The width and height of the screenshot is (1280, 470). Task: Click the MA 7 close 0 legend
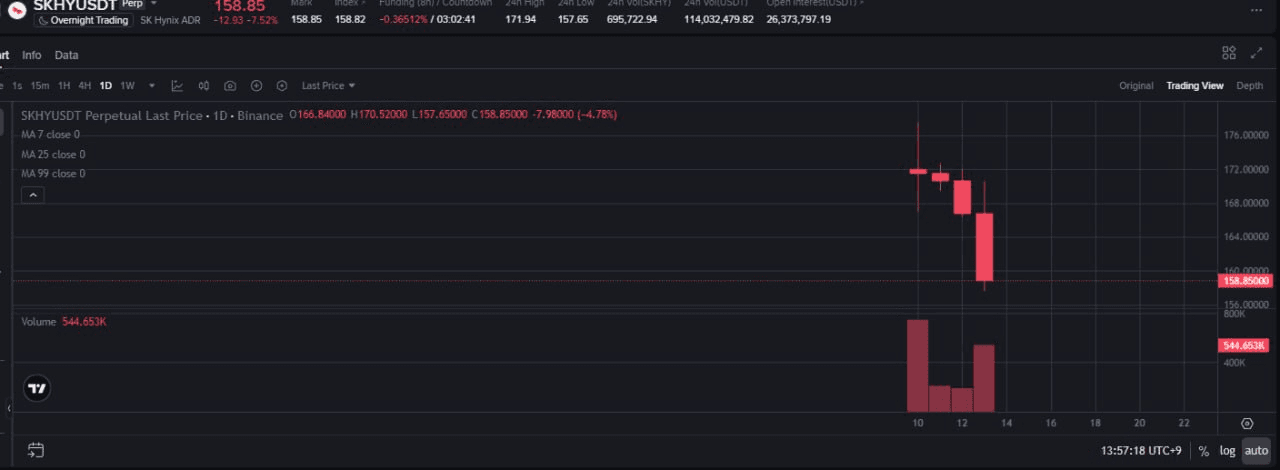[x=50, y=135]
